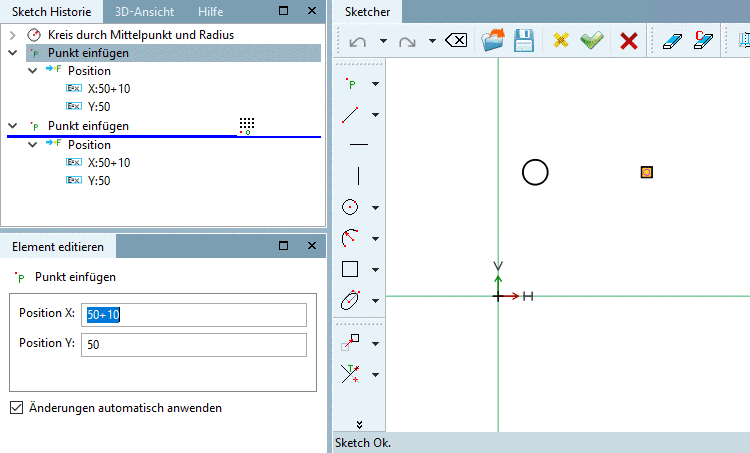Select the horizontal line tool

[x=359, y=144]
